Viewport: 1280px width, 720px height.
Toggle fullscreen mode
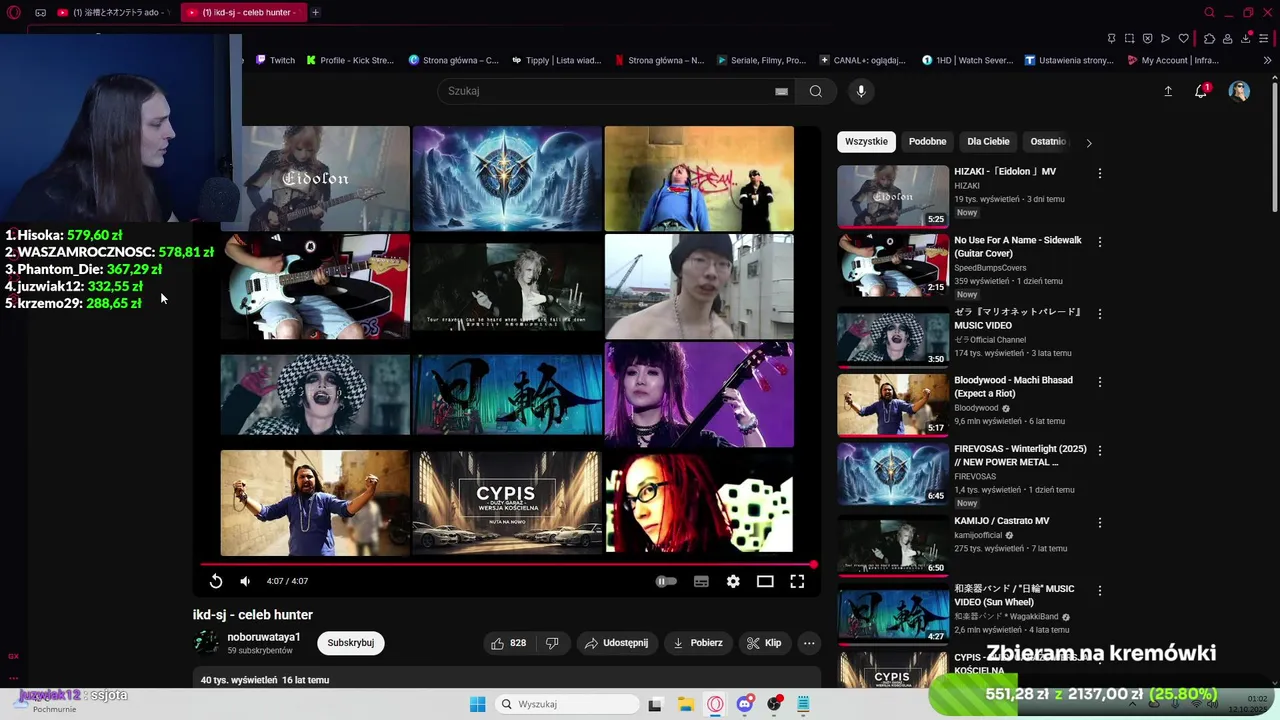797,581
